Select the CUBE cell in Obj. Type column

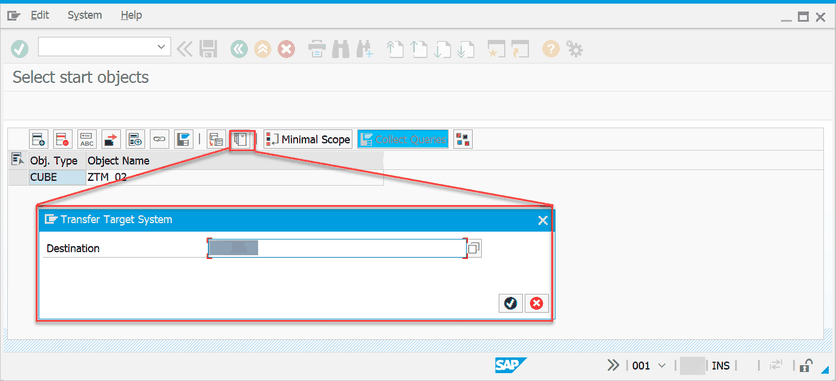click(x=57, y=177)
